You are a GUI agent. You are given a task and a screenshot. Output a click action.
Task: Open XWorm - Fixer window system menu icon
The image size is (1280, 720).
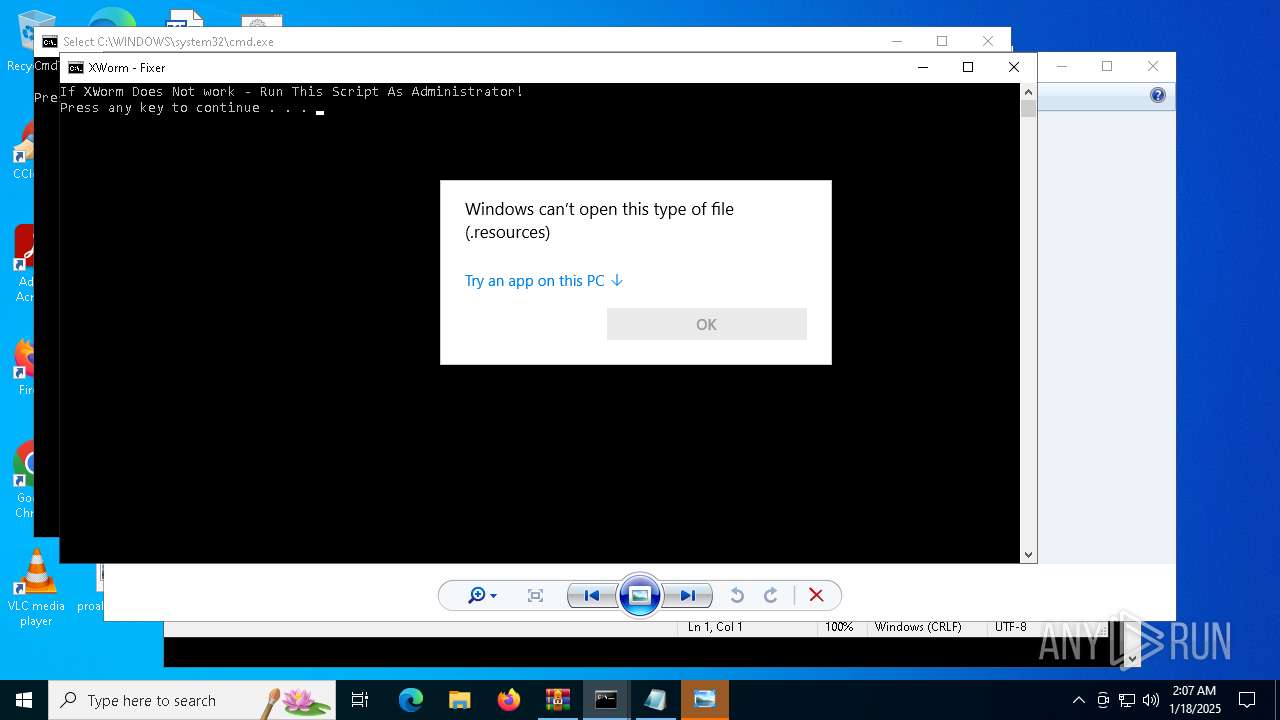click(x=75, y=68)
